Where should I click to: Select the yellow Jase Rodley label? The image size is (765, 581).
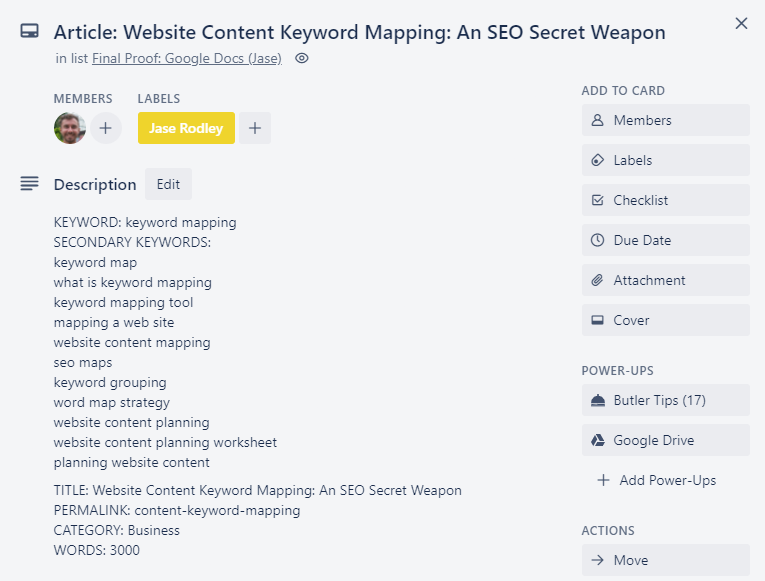click(186, 128)
